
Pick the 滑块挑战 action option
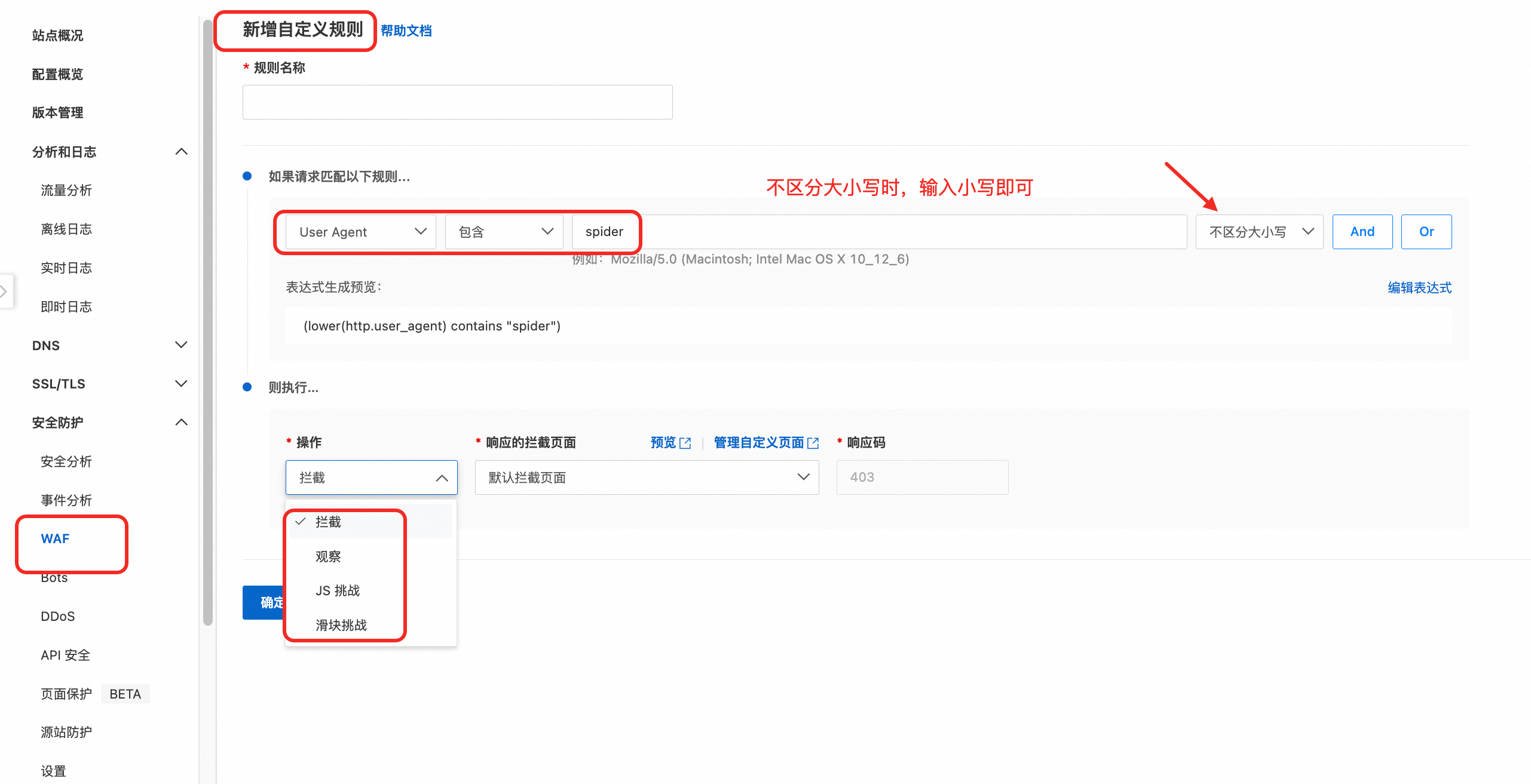tap(341, 625)
